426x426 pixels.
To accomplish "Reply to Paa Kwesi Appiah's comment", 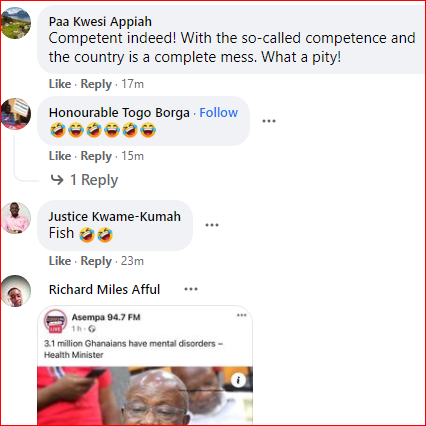I will click(x=96, y=84).
